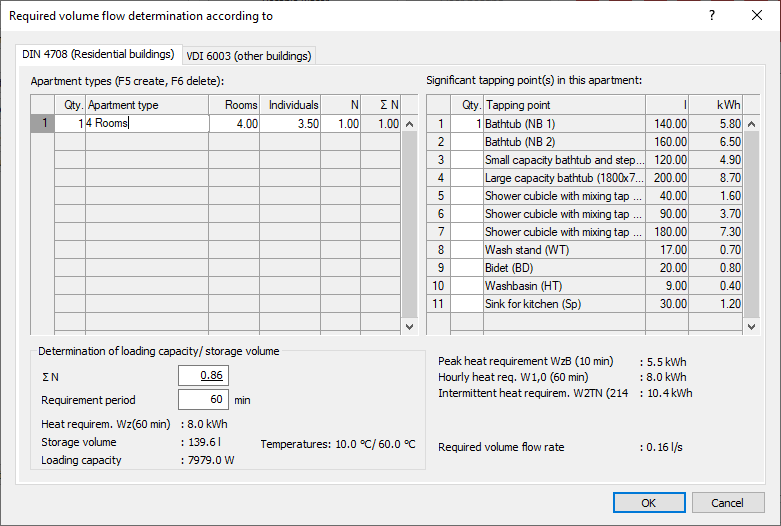Click Qty. cell of Bathtub (NB 1)
781x526 pixels.
coord(467,124)
